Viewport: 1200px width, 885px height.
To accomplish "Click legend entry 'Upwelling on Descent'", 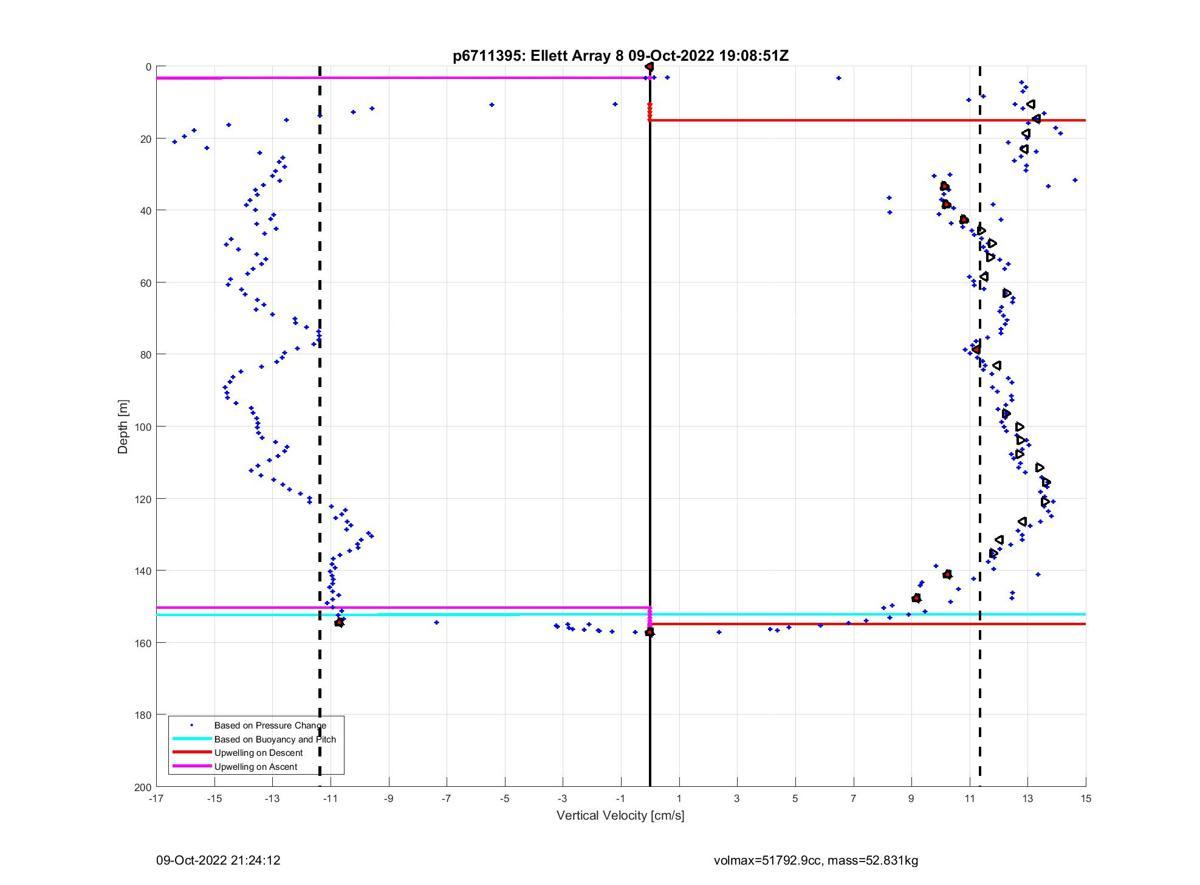I will tap(260, 753).
